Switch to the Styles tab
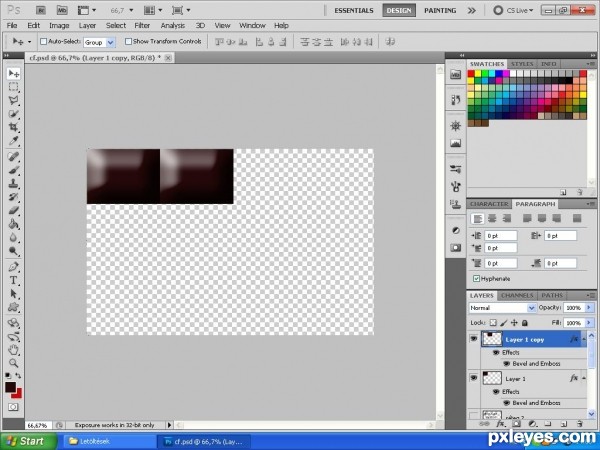Screen dimensions: 600x450 [522, 64]
